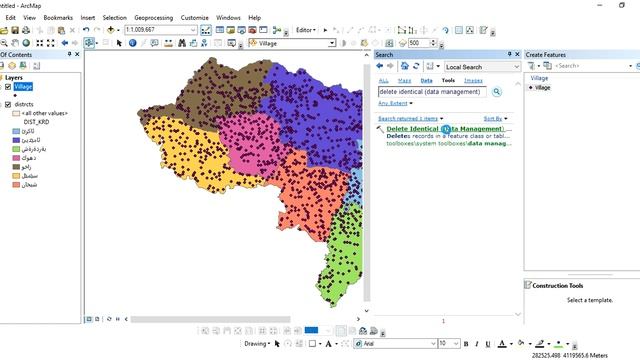This screenshot has width=640, height=360.
Task: Select the Identify tool
Action: [133, 43]
